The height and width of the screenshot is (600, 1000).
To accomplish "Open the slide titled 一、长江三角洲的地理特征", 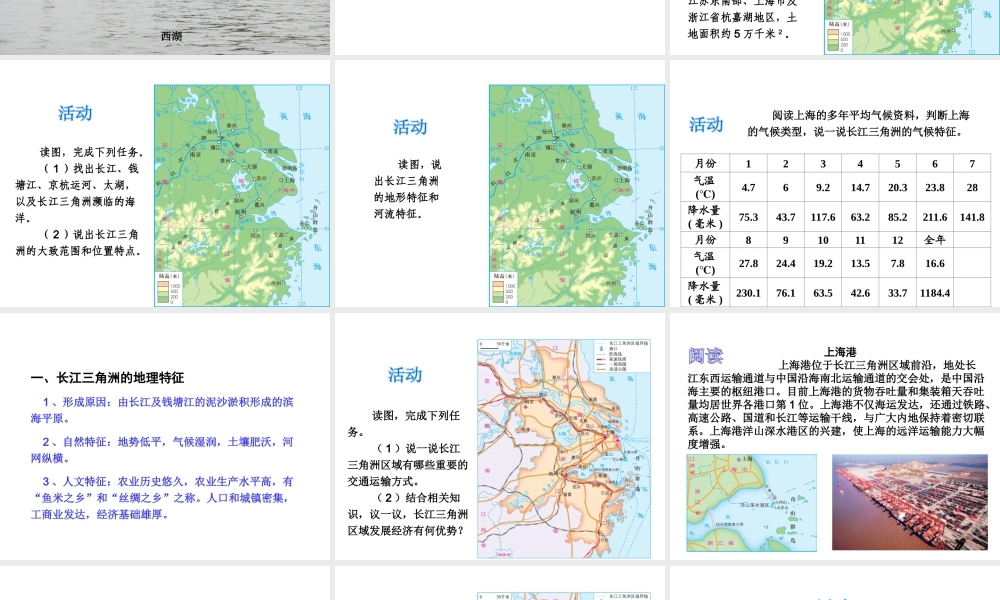I will 165,436.
